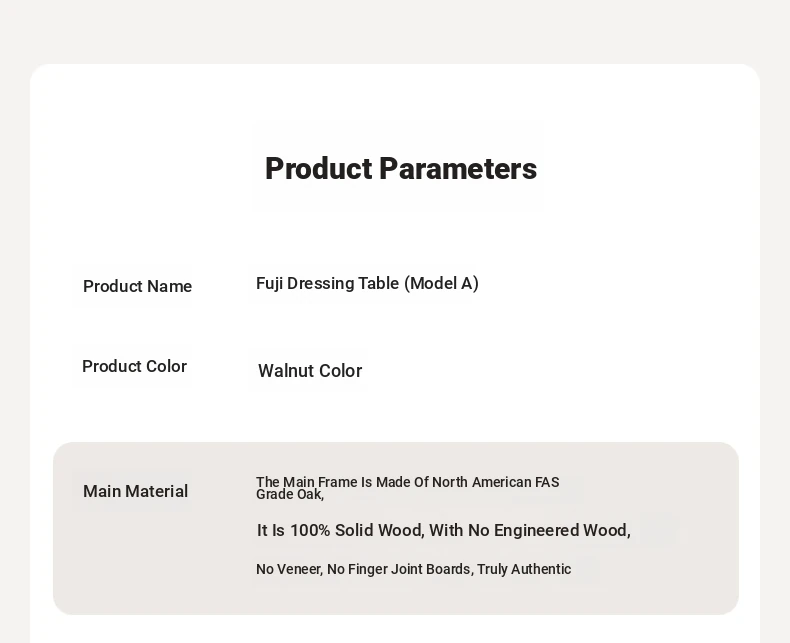Select the Product Color label
Viewport: 790px width, 643px height.
coord(135,366)
